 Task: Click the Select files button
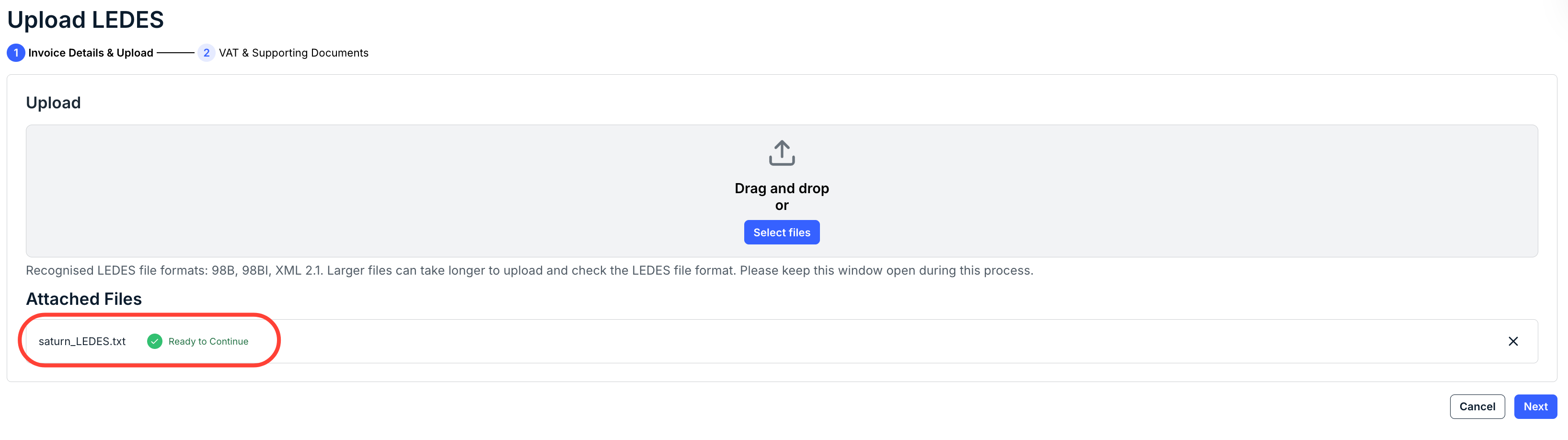click(x=782, y=232)
